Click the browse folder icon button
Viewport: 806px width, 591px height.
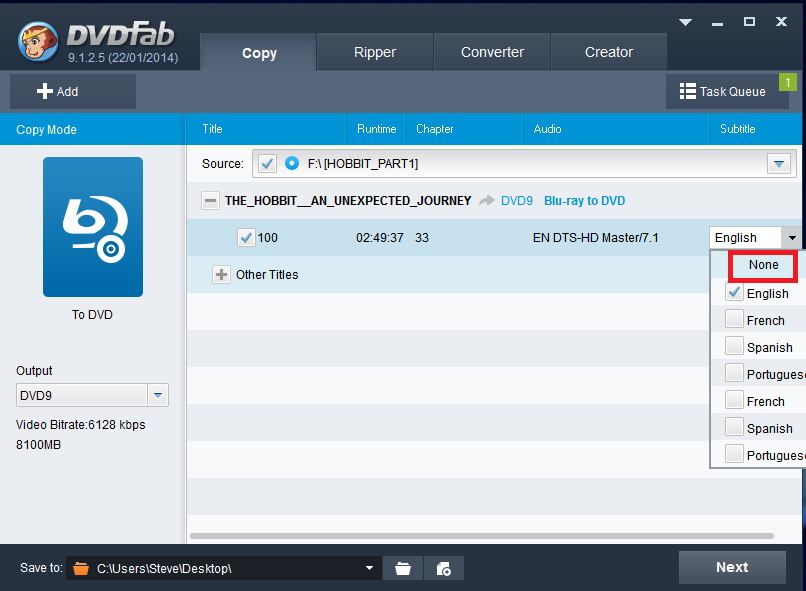403,568
